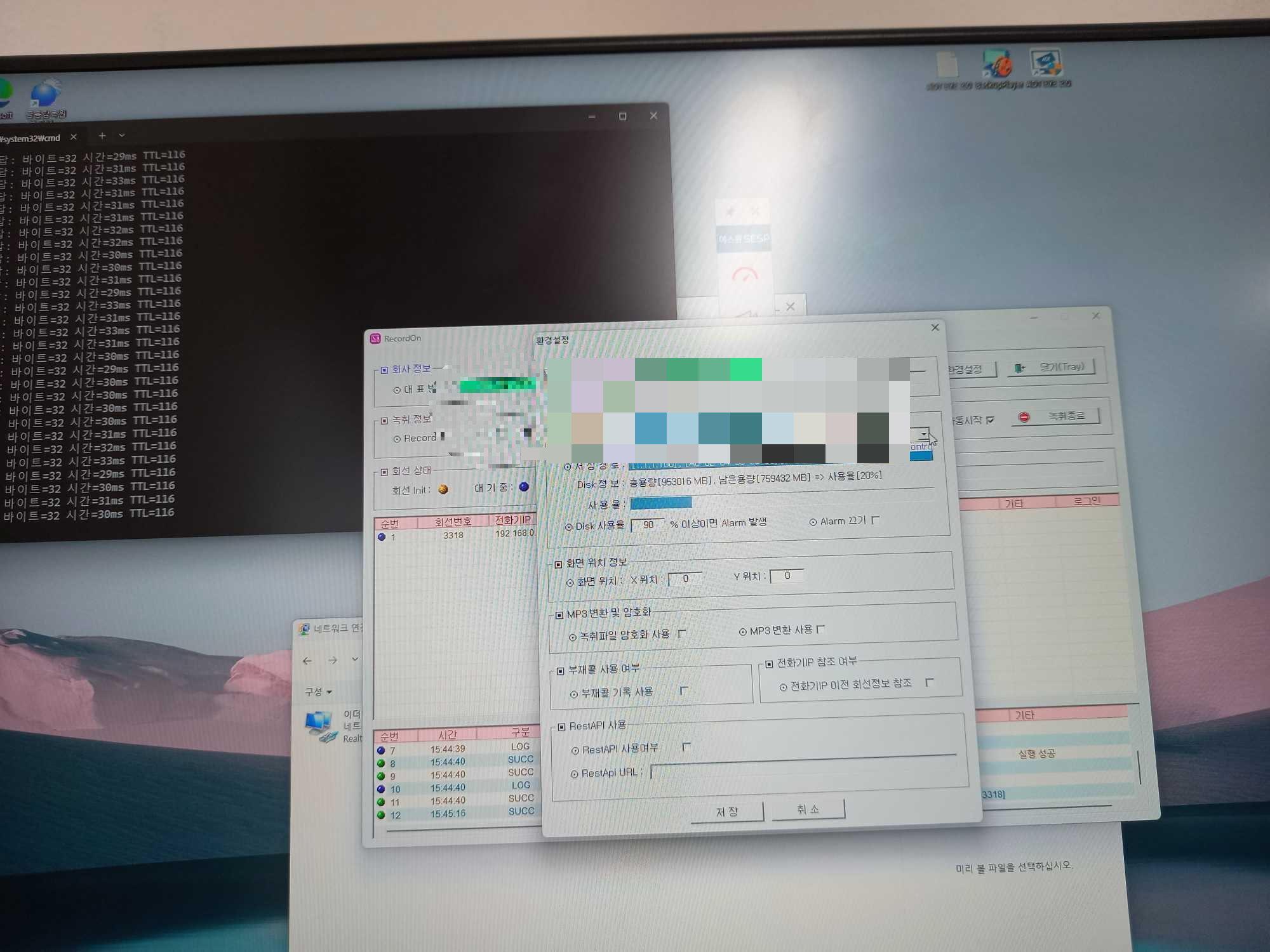Click the 로그인 column header
The height and width of the screenshot is (952, 1270).
(x=1087, y=501)
